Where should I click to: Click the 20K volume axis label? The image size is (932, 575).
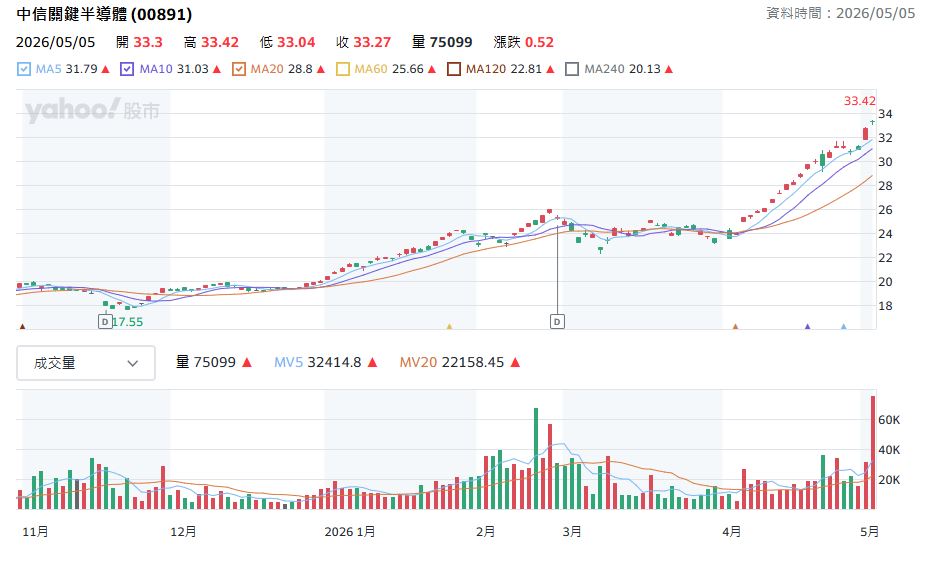[x=889, y=480]
